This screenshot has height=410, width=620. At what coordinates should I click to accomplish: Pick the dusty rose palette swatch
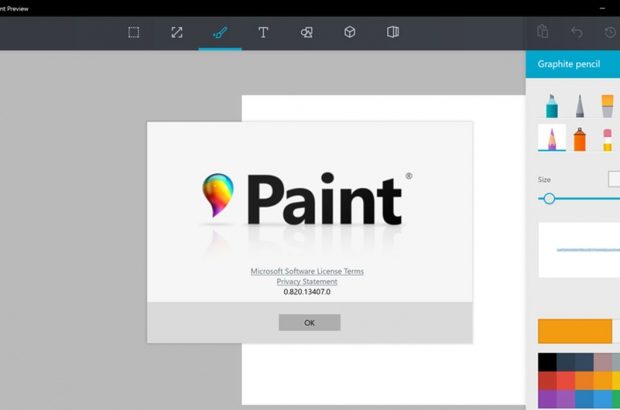click(x=603, y=362)
